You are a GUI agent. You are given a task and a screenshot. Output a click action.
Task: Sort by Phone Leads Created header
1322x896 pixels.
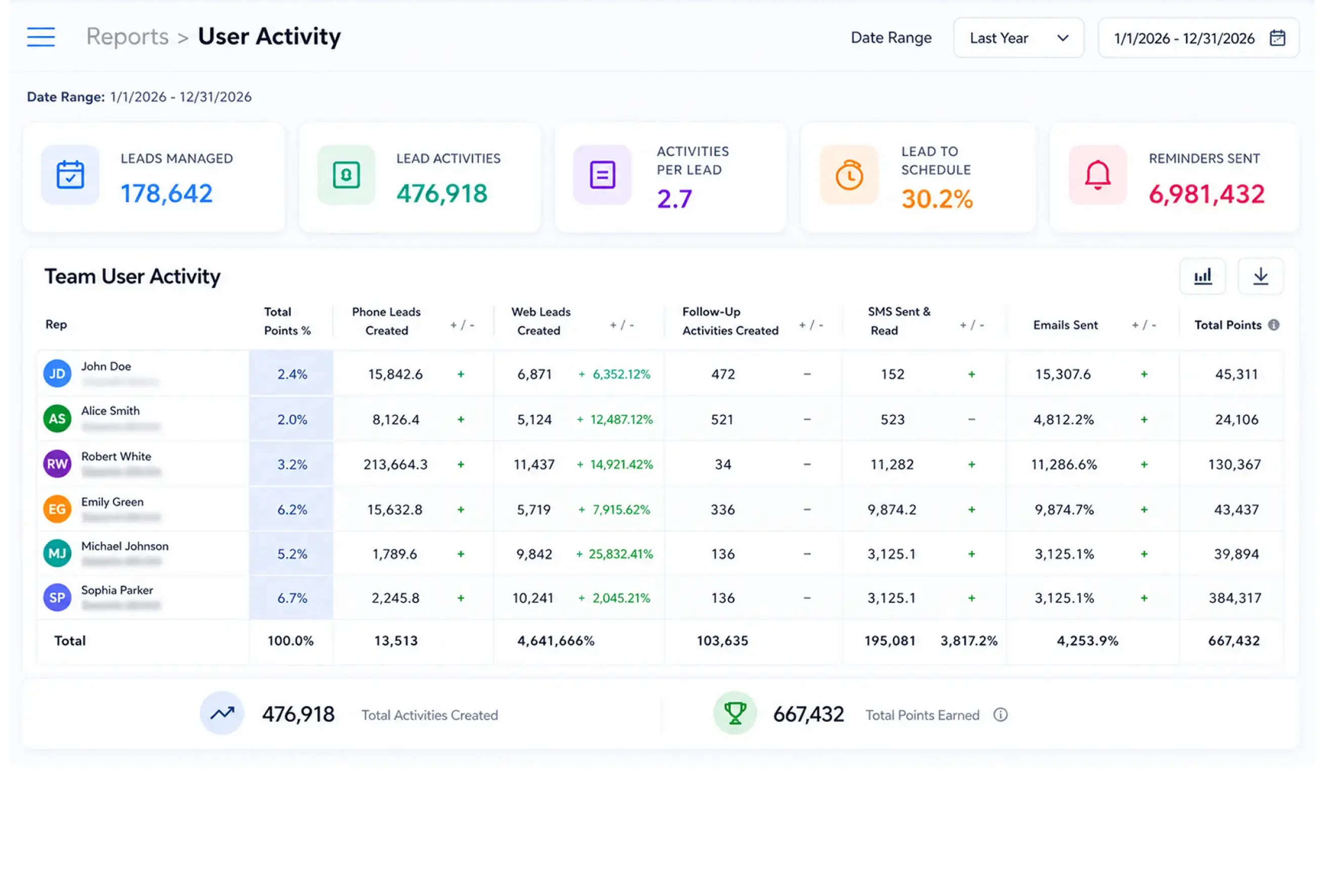[386, 322]
